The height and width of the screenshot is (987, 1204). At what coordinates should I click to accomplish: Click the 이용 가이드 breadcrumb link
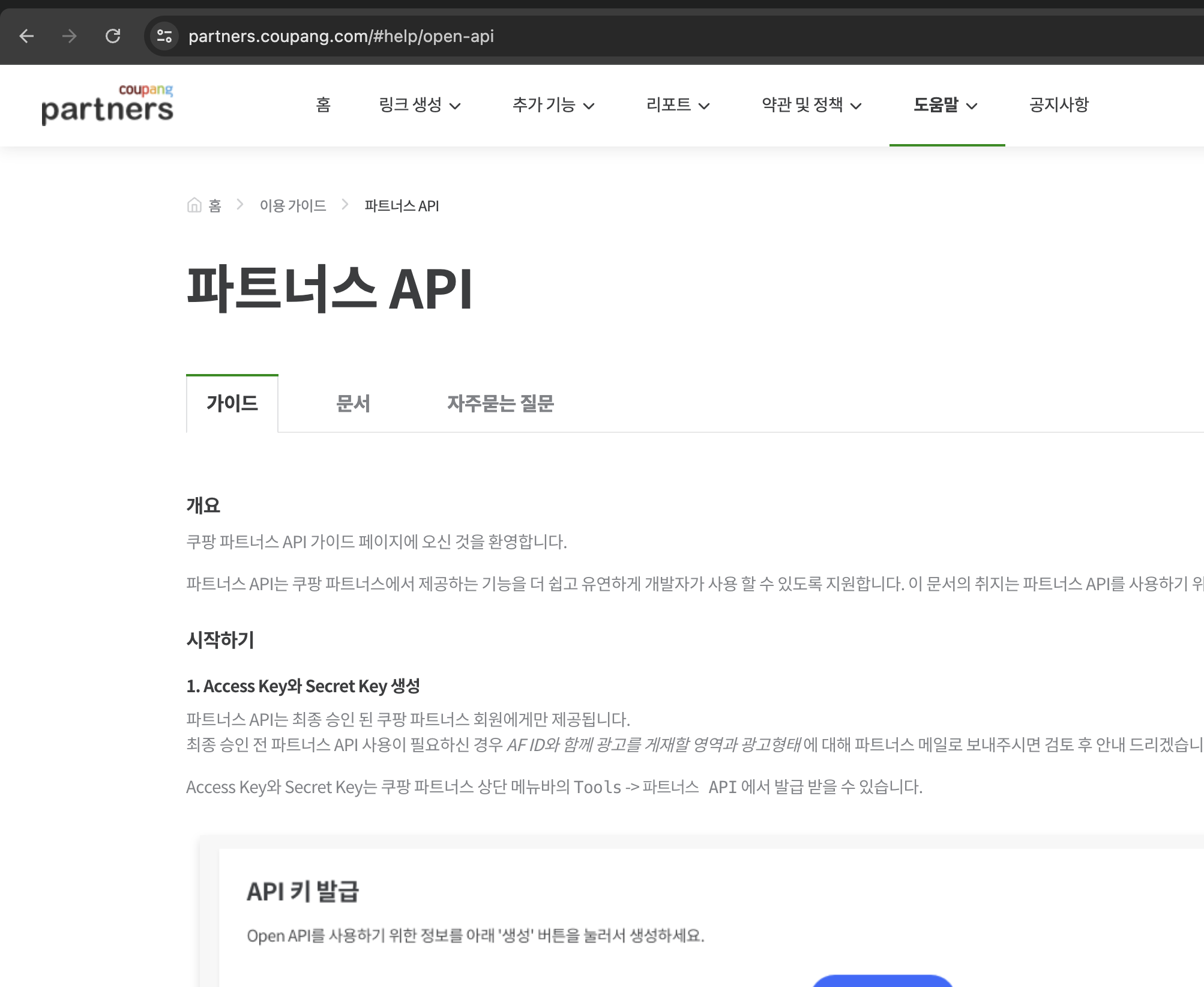coord(293,206)
